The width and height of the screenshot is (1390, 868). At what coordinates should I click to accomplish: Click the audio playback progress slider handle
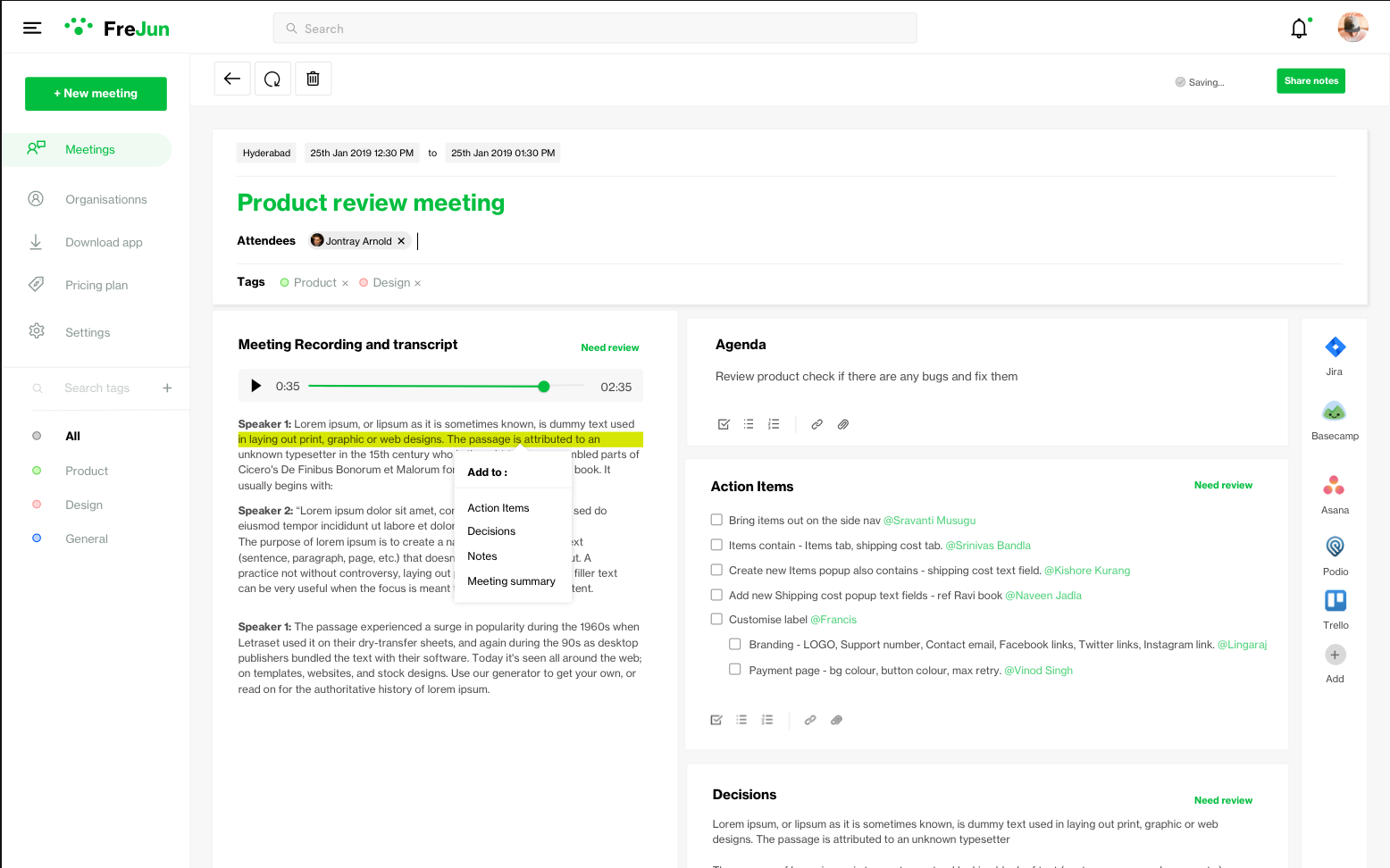coord(544,387)
